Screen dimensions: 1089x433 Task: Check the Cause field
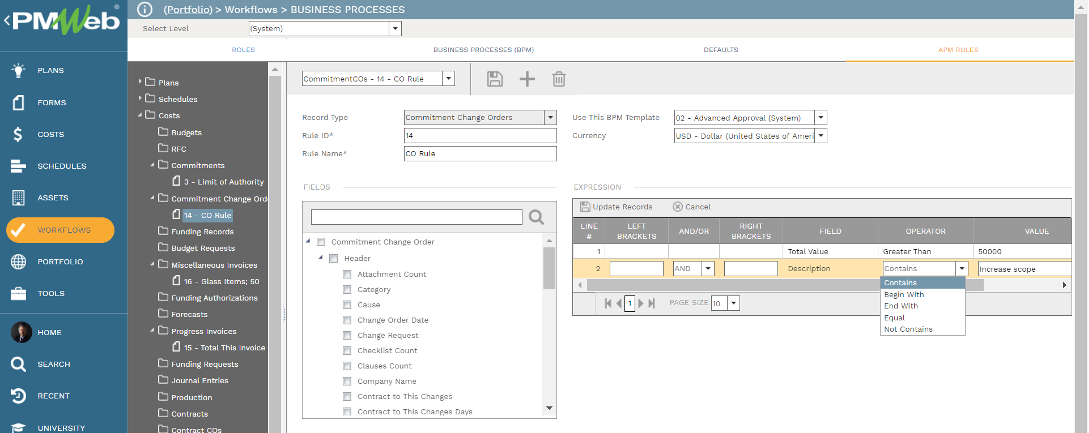pos(347,304)
